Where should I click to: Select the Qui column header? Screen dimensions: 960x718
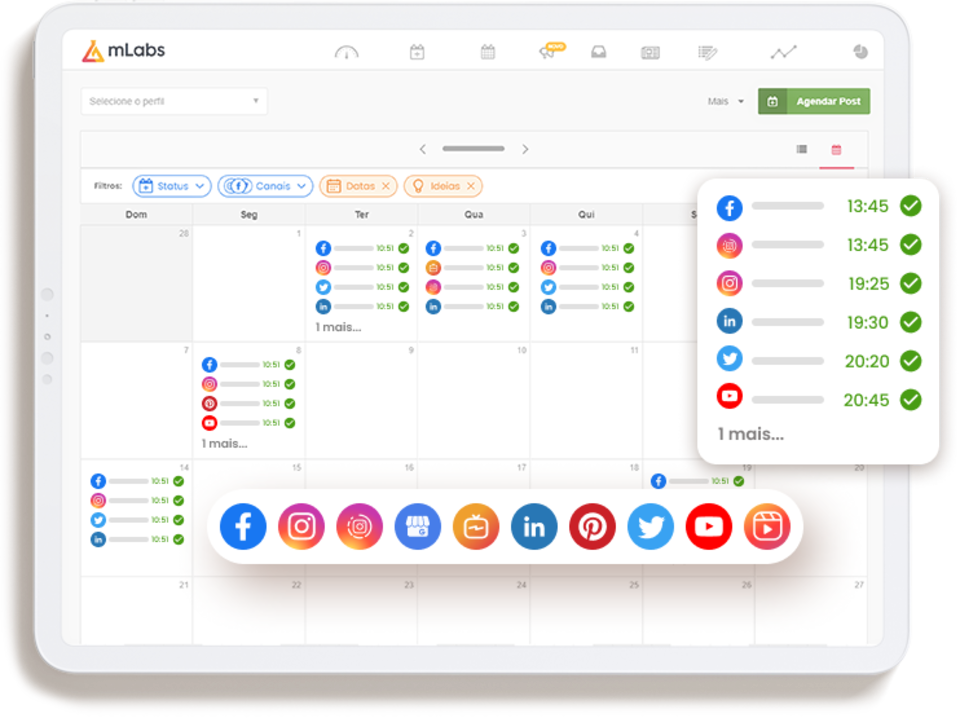click(586, 215)
